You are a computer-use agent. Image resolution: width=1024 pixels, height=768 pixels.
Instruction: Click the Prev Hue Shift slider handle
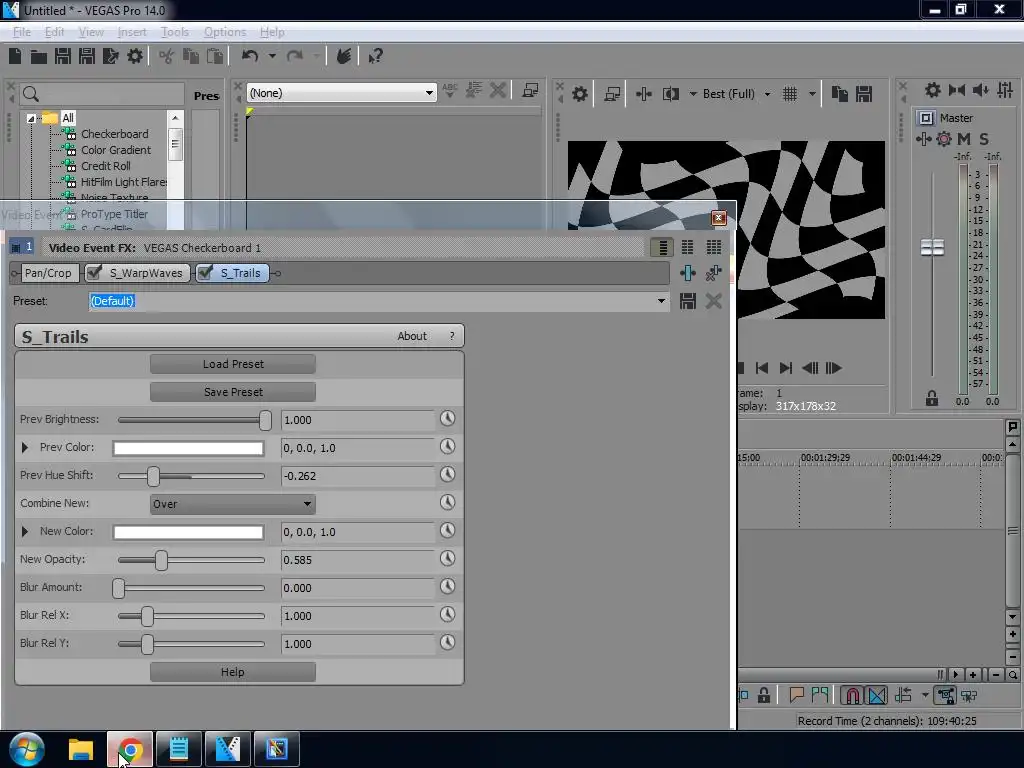coord(153,475)
